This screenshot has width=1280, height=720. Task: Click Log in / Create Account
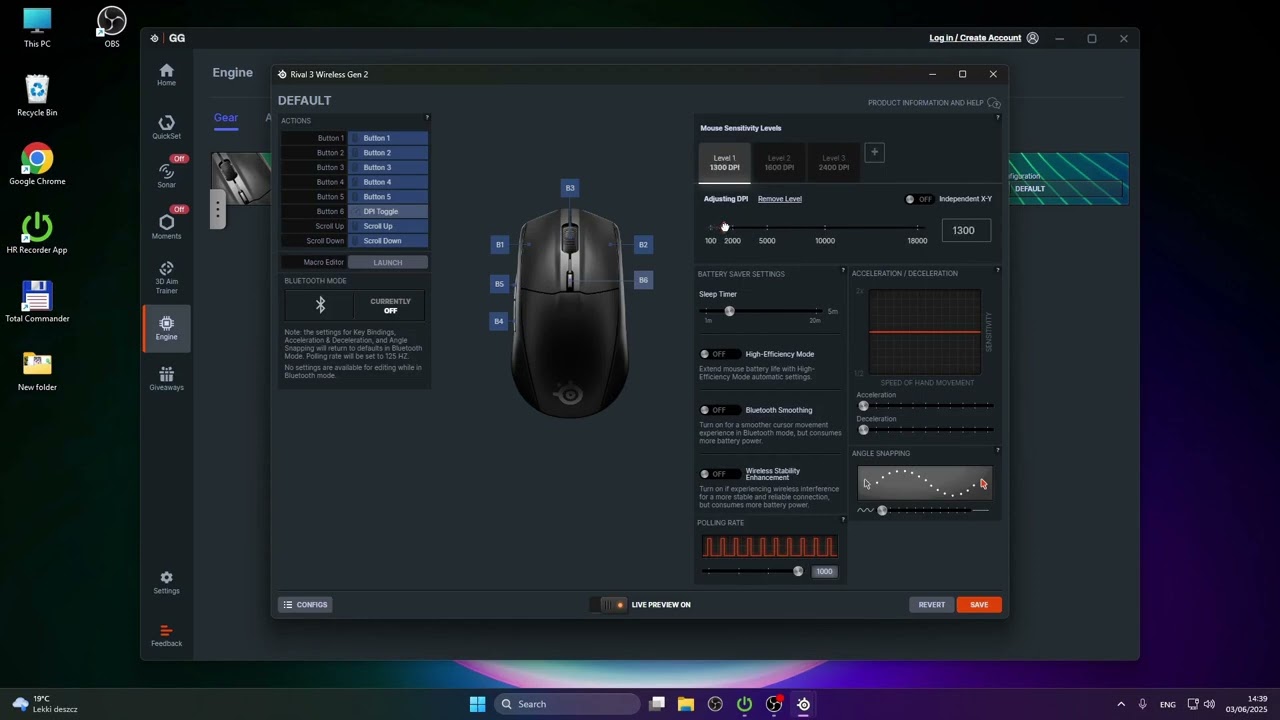tap(975, 38)
